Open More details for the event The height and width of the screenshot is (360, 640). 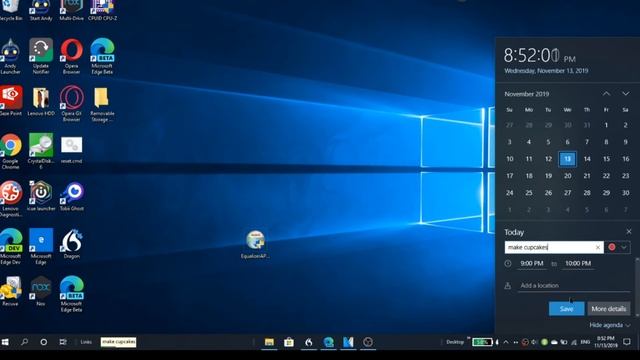609,309
